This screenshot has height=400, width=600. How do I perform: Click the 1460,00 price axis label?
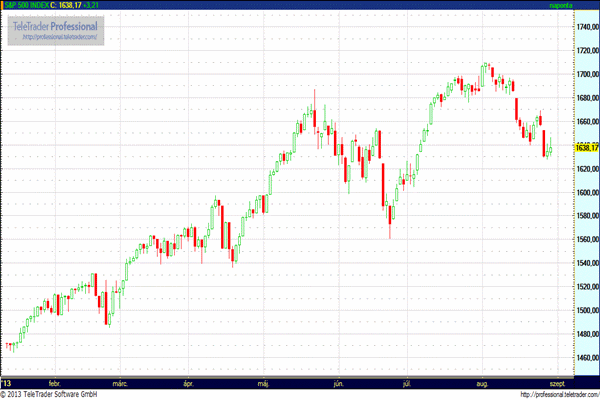[x=587, y=358]
